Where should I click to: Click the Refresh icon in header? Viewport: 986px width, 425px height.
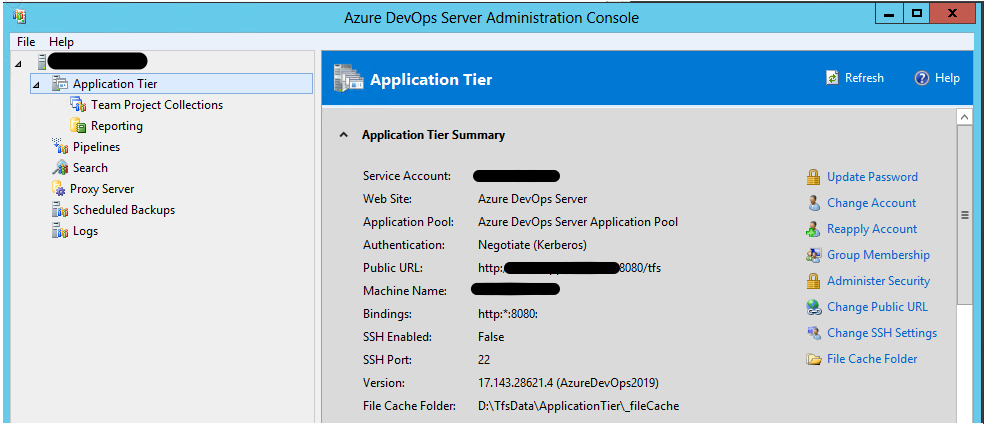coord(832,78)
